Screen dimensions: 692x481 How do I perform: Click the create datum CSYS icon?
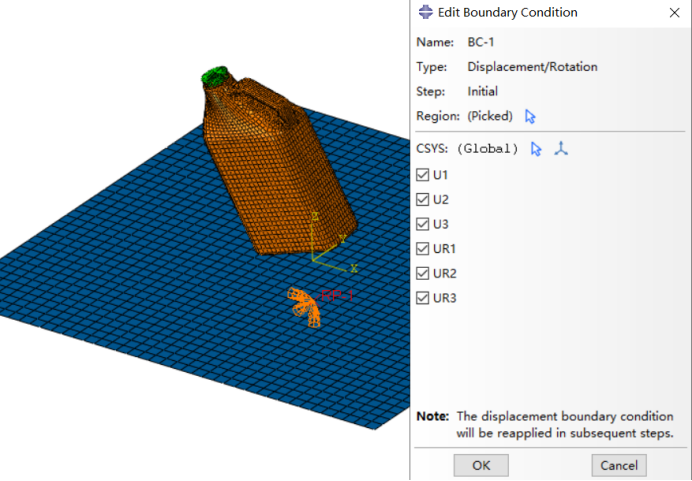tap(561, 149)
